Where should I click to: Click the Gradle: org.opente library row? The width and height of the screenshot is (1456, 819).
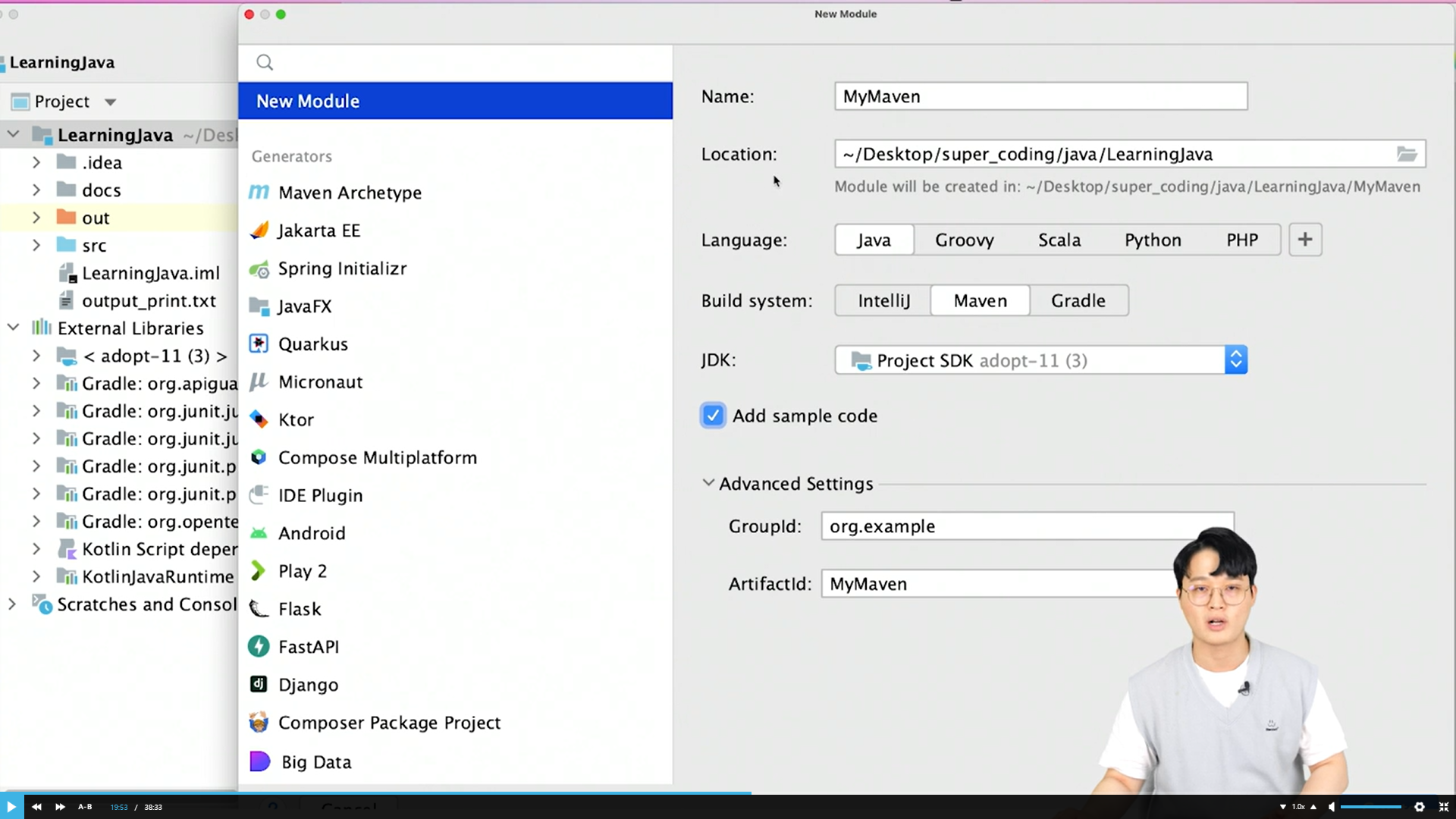pos(119,522)
